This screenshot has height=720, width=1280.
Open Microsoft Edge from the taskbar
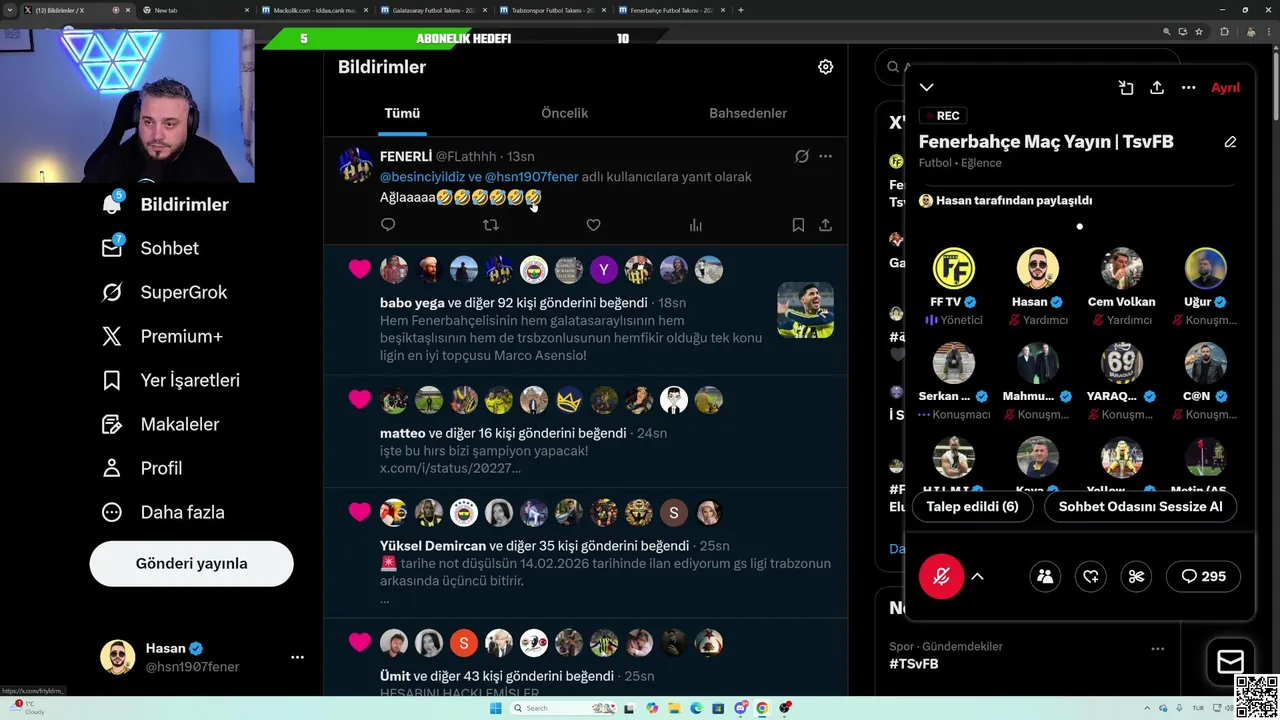[696, 708]
